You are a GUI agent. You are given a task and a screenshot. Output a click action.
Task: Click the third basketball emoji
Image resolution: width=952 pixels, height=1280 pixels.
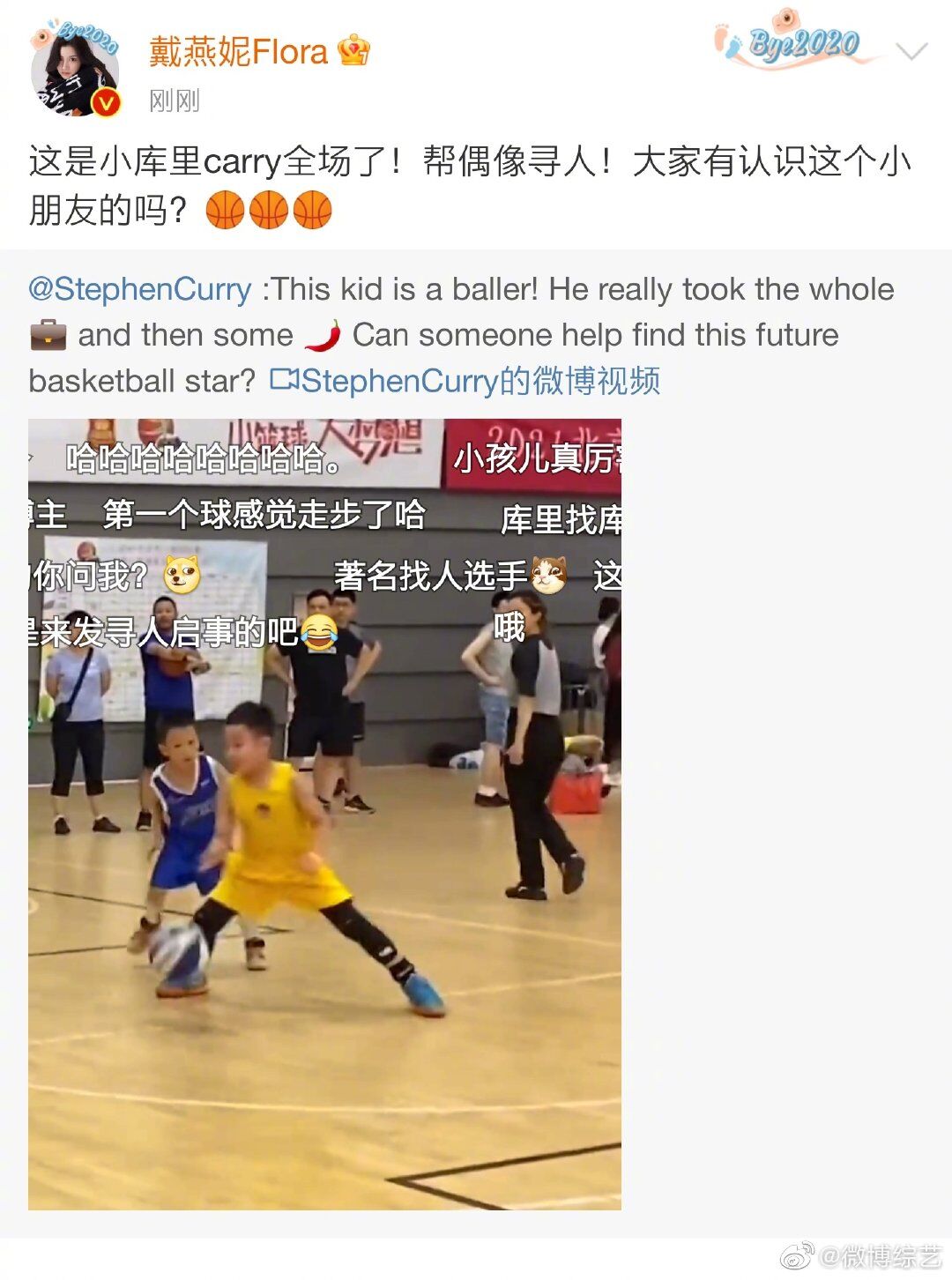pyautogui.click(x=312, y=211)
